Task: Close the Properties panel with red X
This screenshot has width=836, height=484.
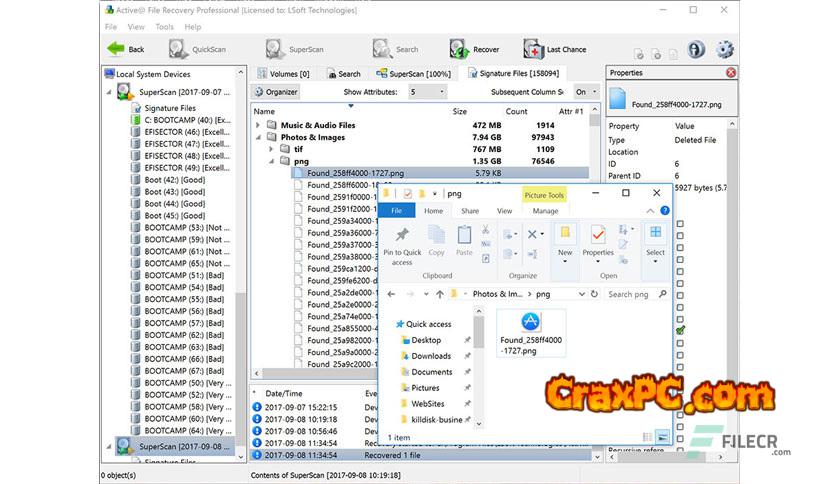Action: tap(731, 73)
